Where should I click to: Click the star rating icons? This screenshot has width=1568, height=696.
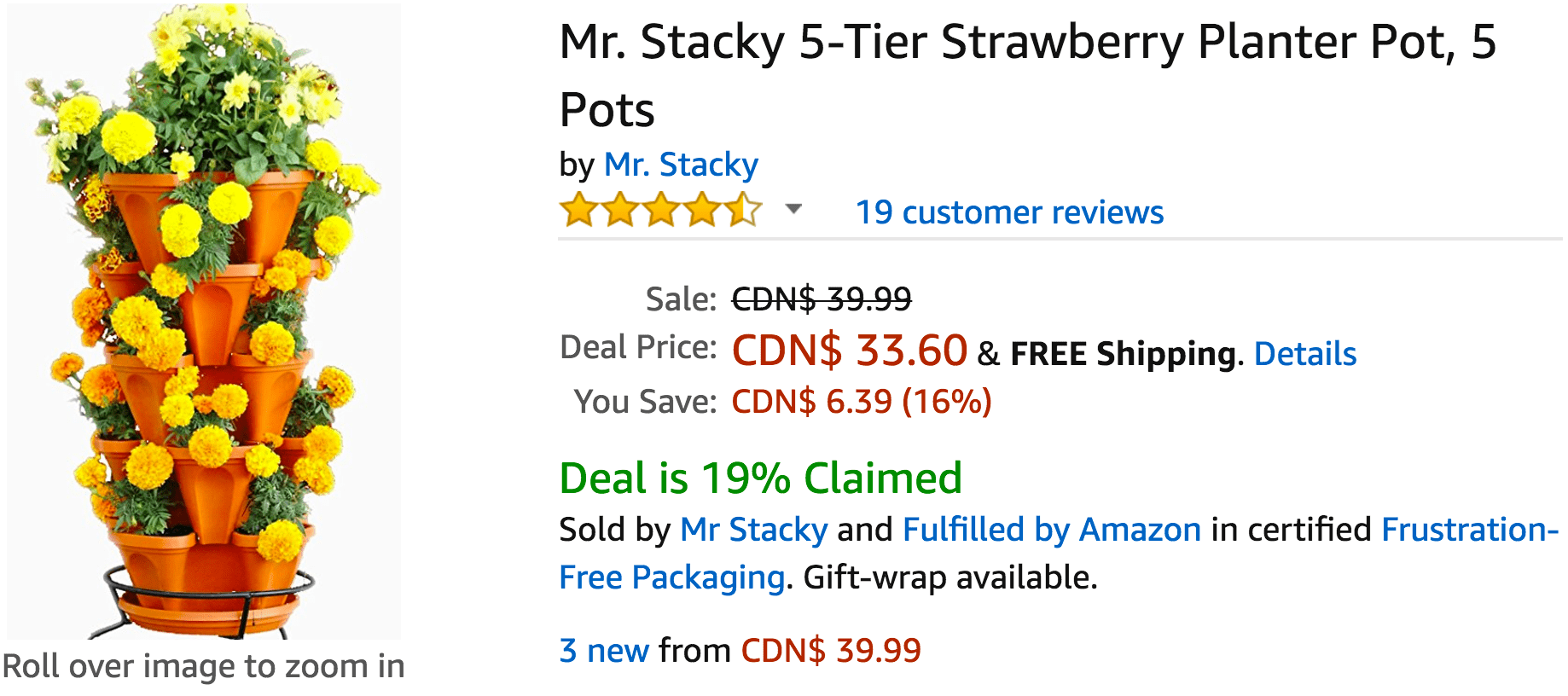pyautogui.click(x=660, y=210)
